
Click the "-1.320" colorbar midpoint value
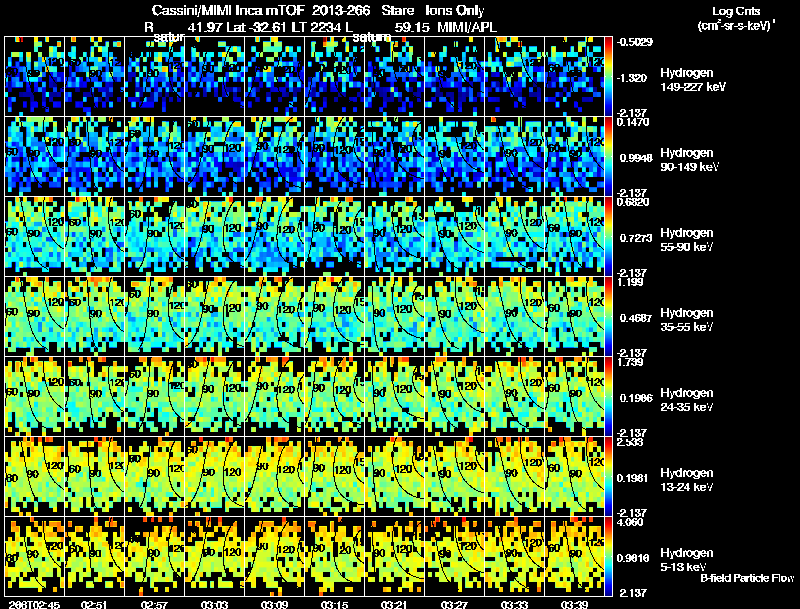pos(632,78)
